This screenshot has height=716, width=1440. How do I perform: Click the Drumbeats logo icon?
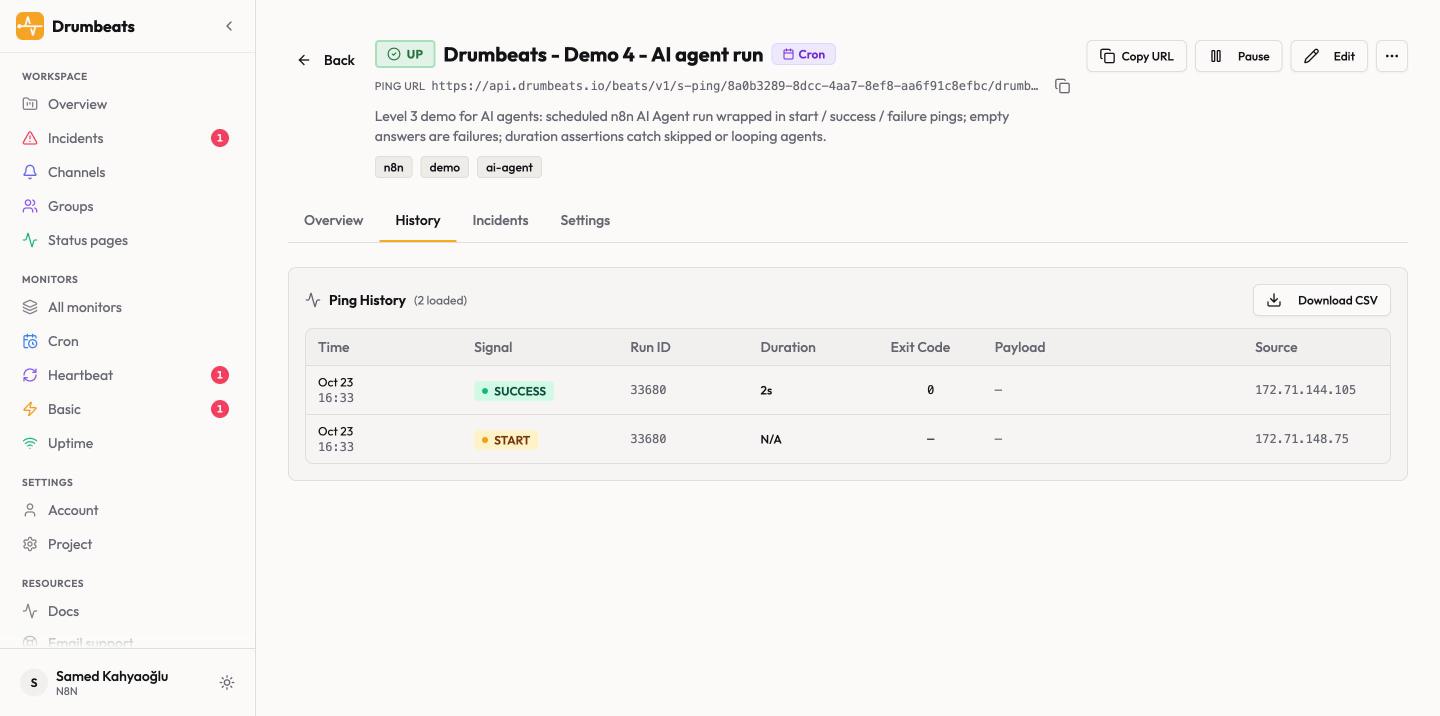tap(30, 26)
